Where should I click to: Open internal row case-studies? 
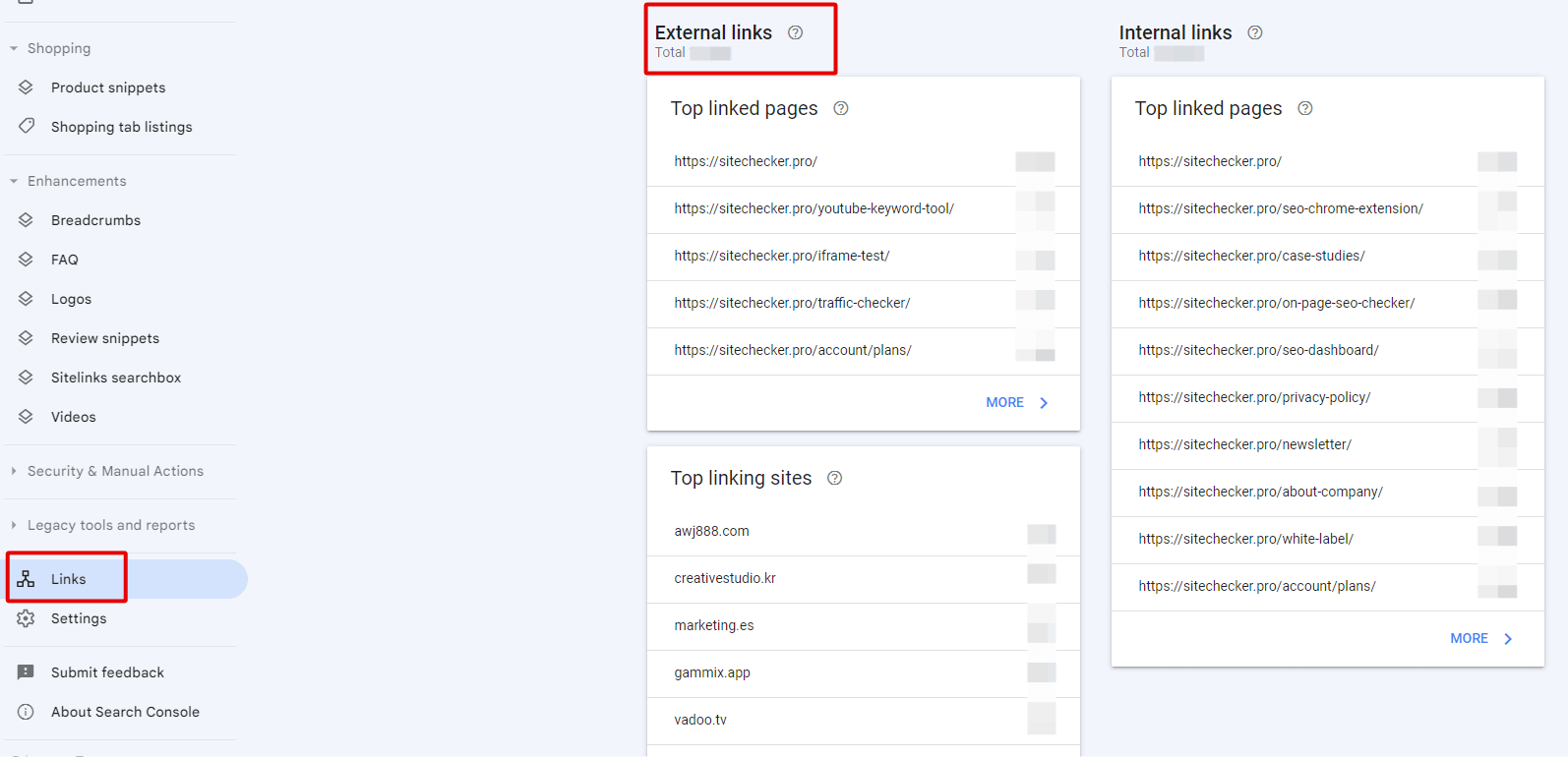pyautogui.click(x=1328, y=257)
